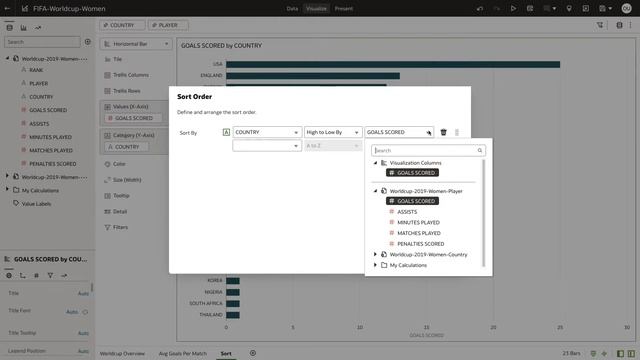
Task: Switch to the Data tab in header
Action: (292, 8)
